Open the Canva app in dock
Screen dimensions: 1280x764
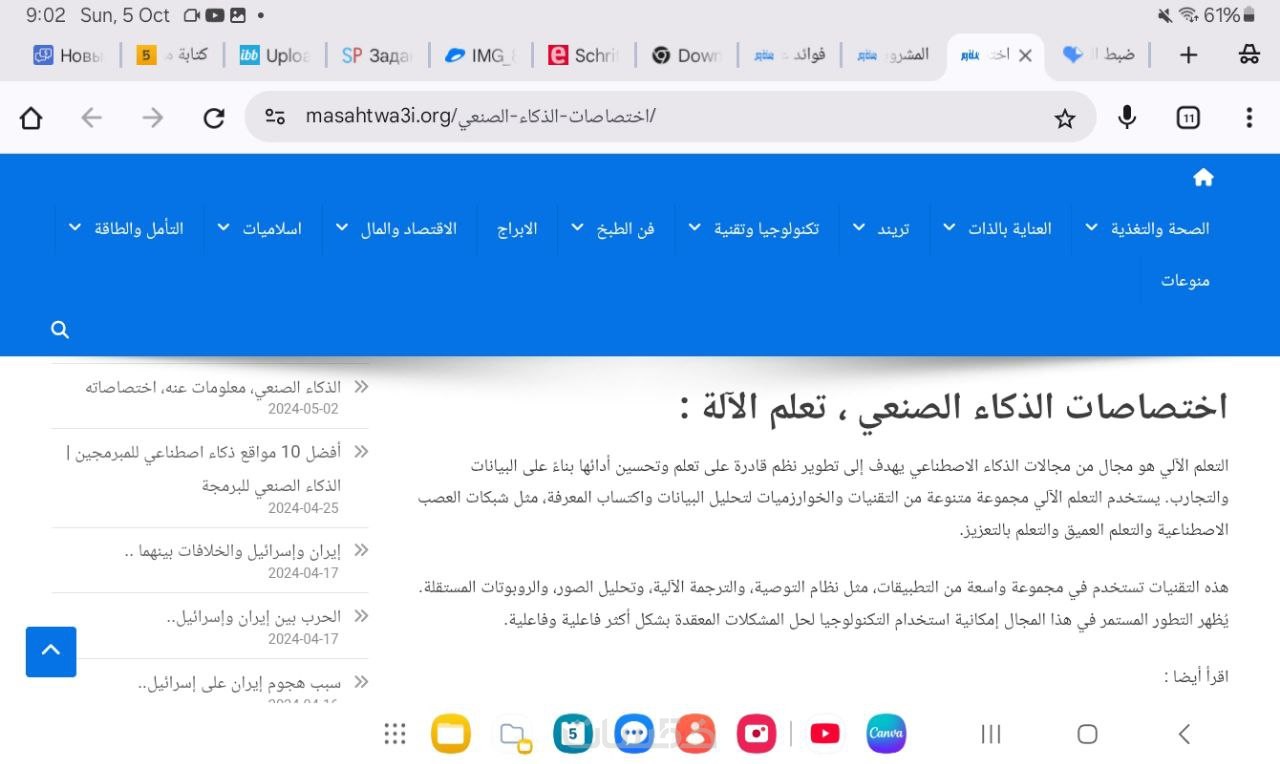point(886,734)
